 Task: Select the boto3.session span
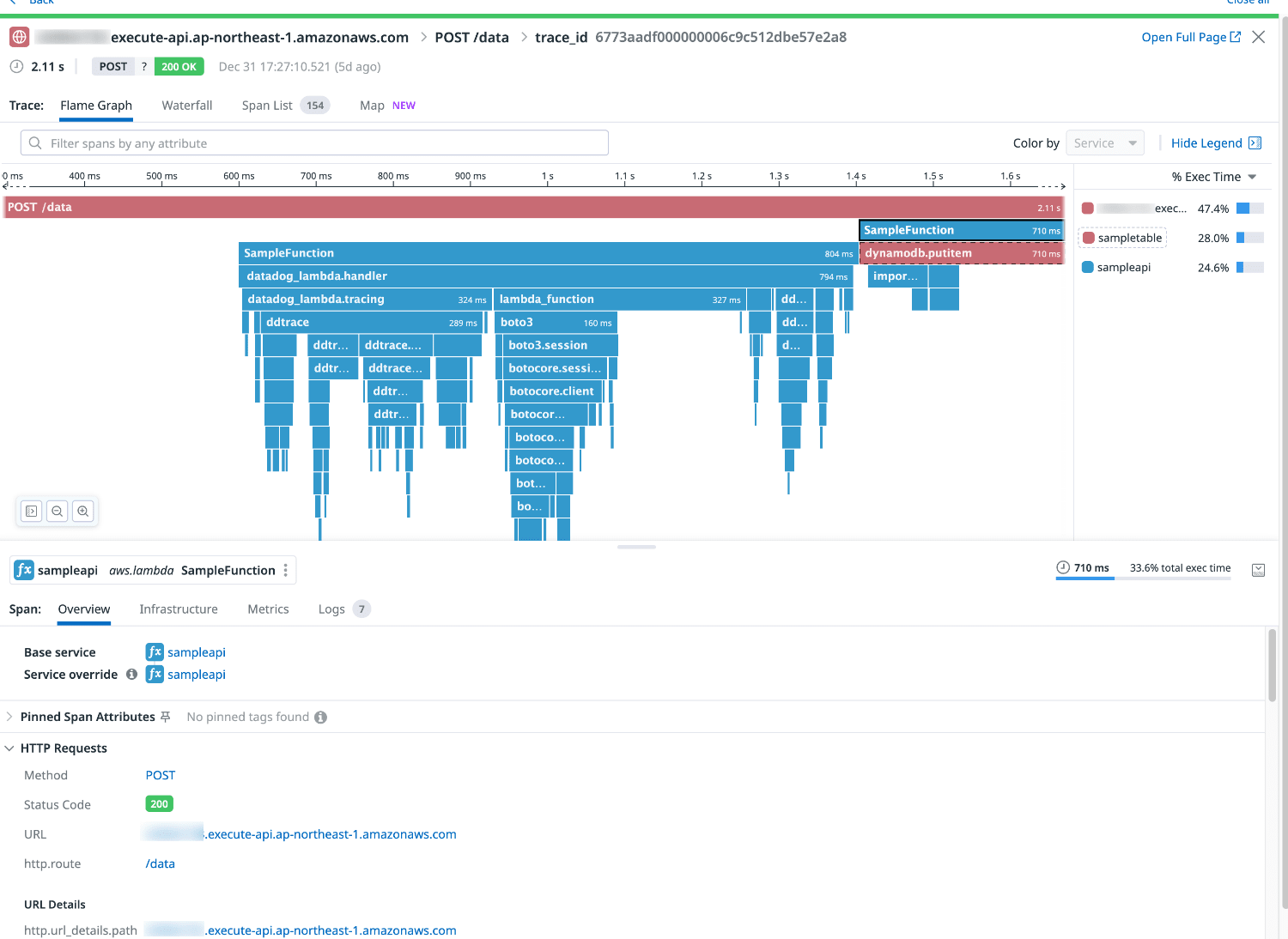[561, 345]
